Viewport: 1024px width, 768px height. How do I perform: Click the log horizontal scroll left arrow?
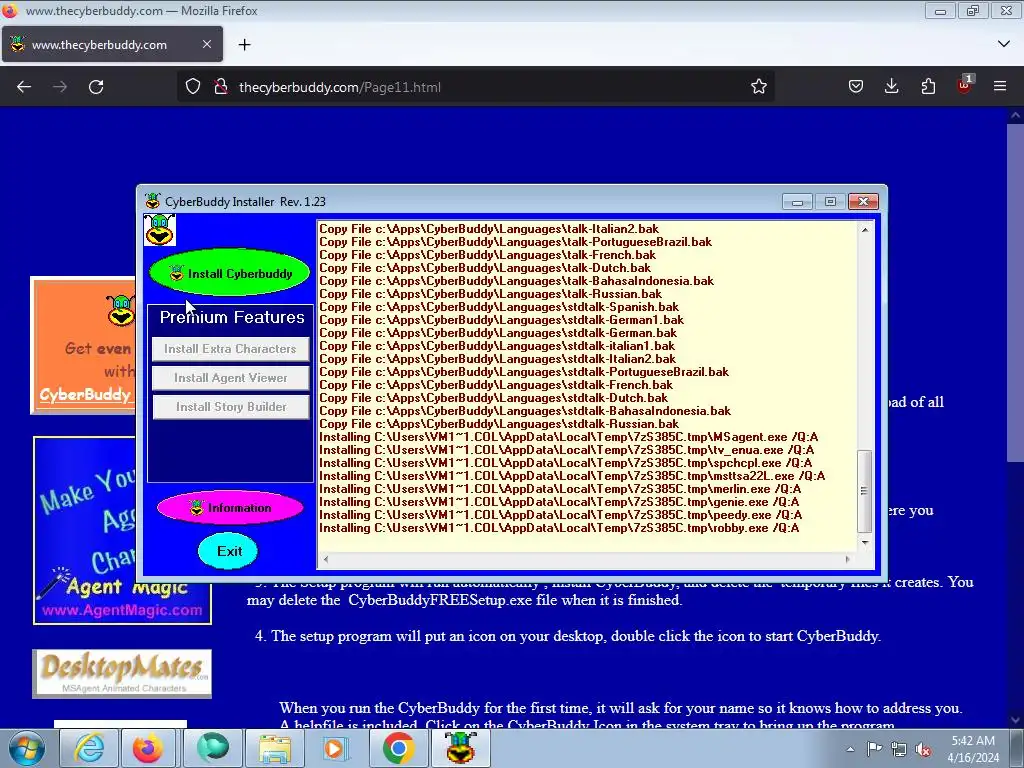point(326,559)
